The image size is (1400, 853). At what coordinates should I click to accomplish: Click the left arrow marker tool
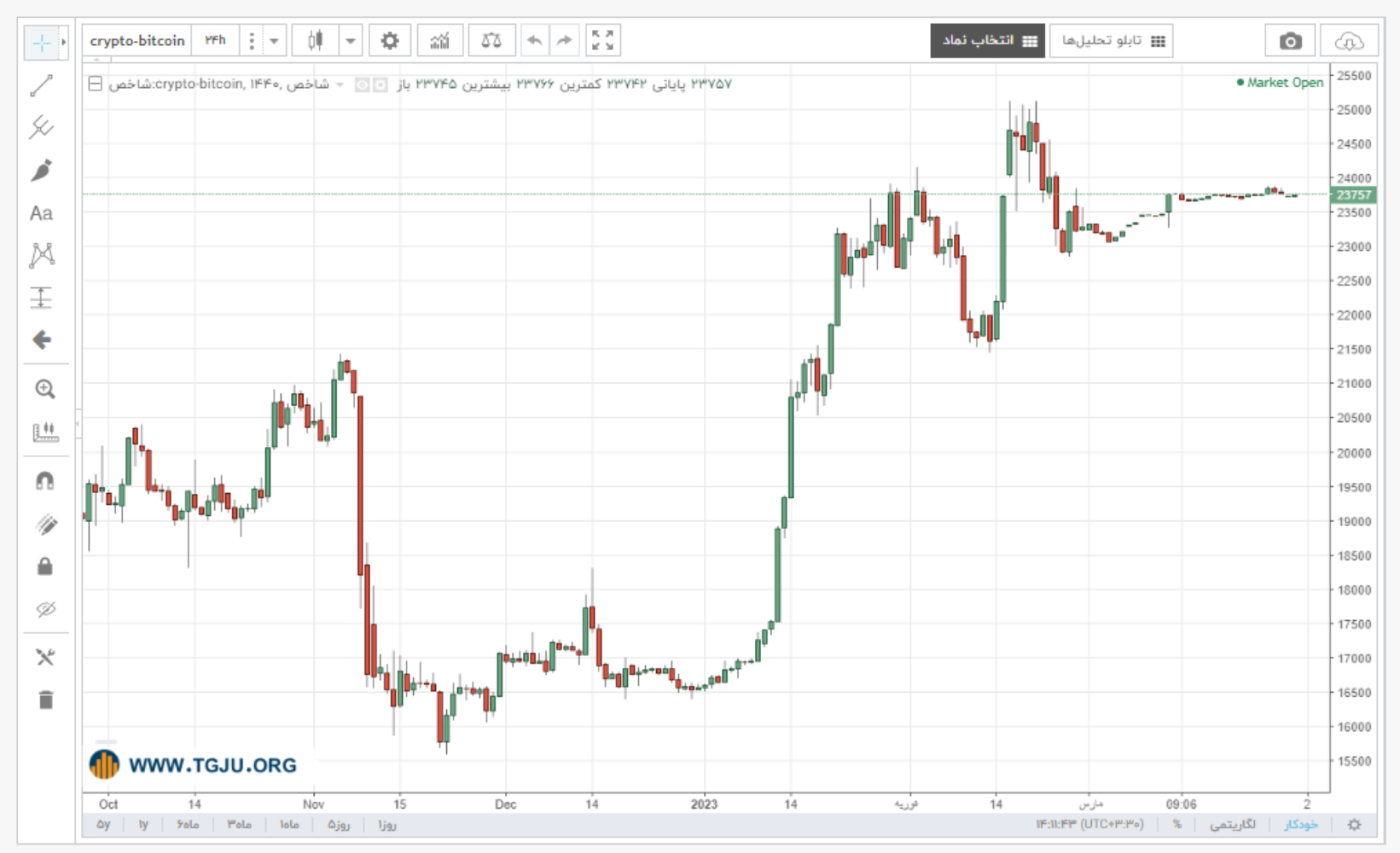pyautogui.click(x=42, y=340)
